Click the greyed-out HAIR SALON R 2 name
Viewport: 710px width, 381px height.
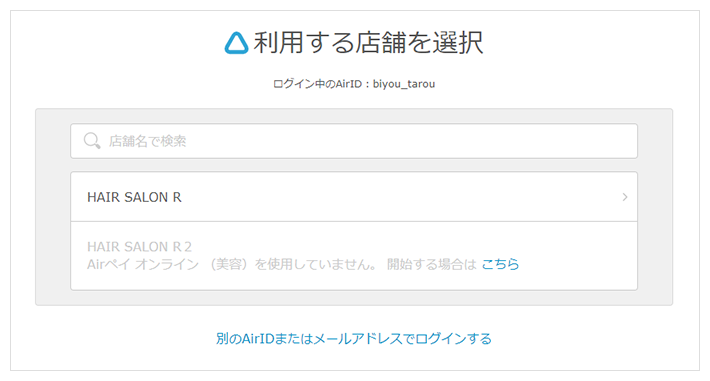(x=139, y=246)
